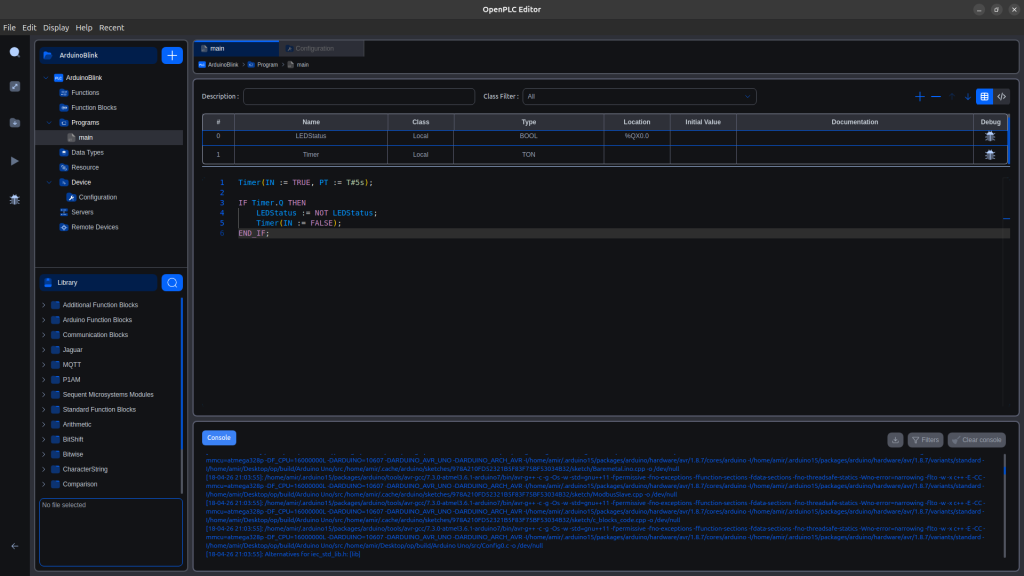Click the play/run icon in left sidebar

14,161
